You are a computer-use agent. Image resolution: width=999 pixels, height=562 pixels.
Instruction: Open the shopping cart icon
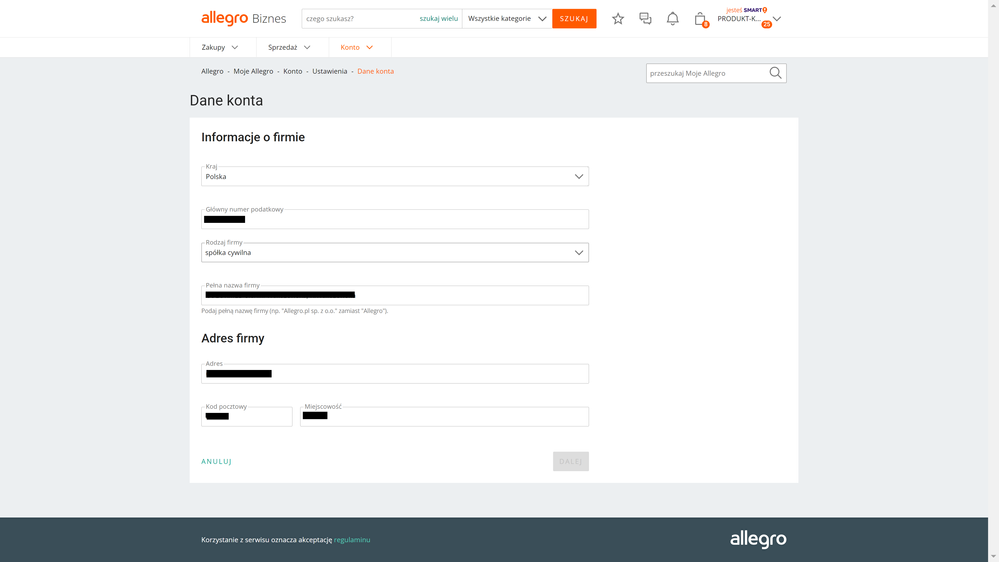700,19
